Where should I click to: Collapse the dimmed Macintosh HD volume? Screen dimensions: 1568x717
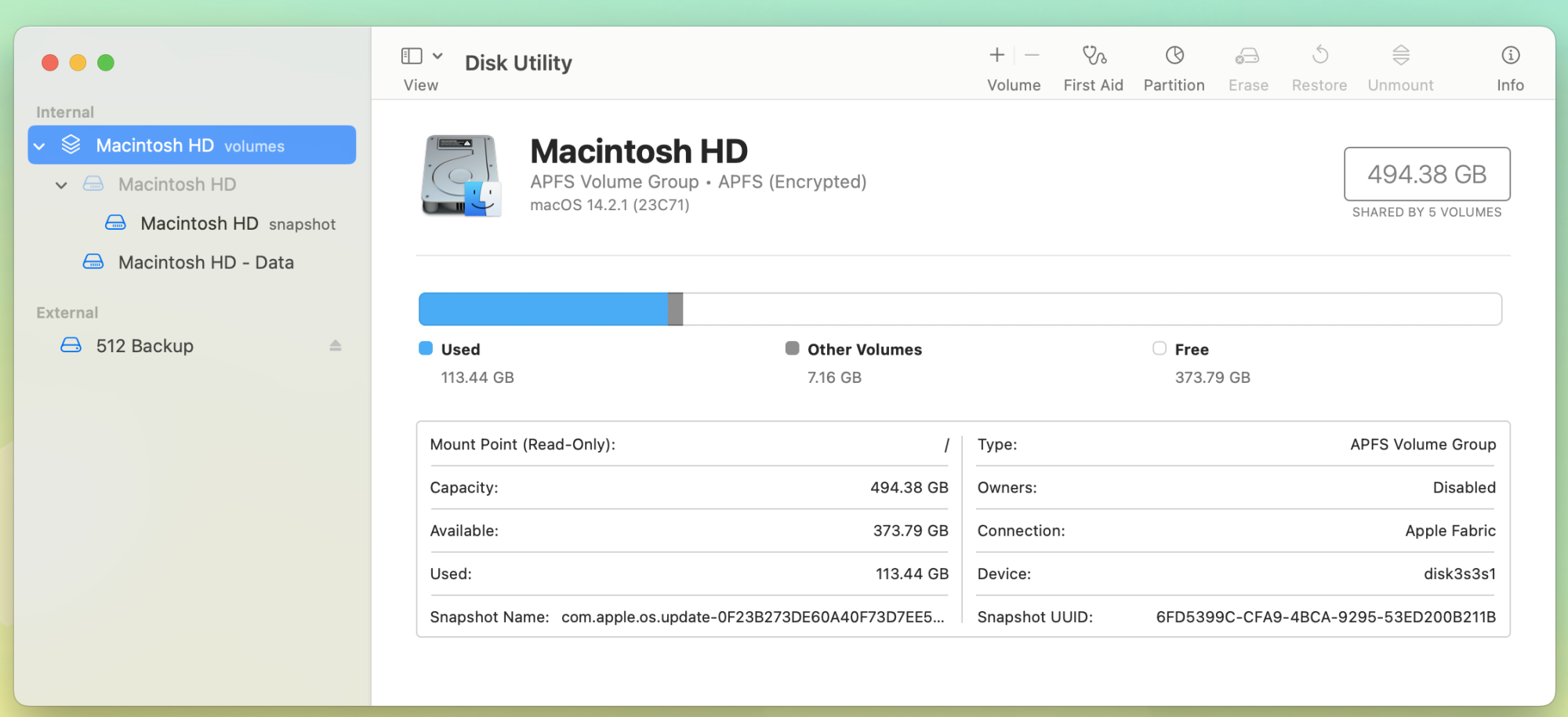(x=61, y=185)
